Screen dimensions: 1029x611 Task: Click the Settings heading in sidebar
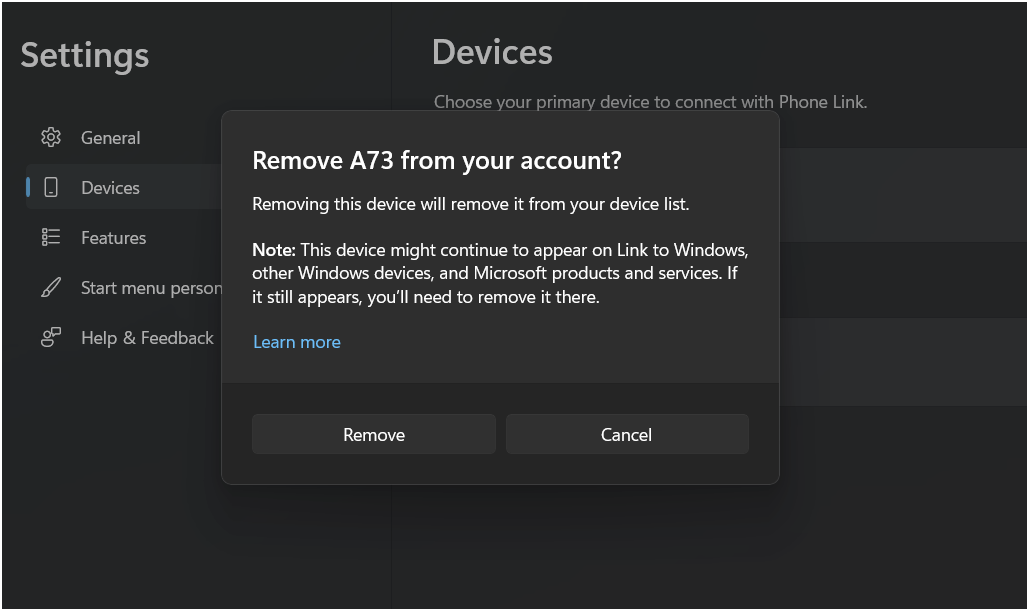pos(85,56)
